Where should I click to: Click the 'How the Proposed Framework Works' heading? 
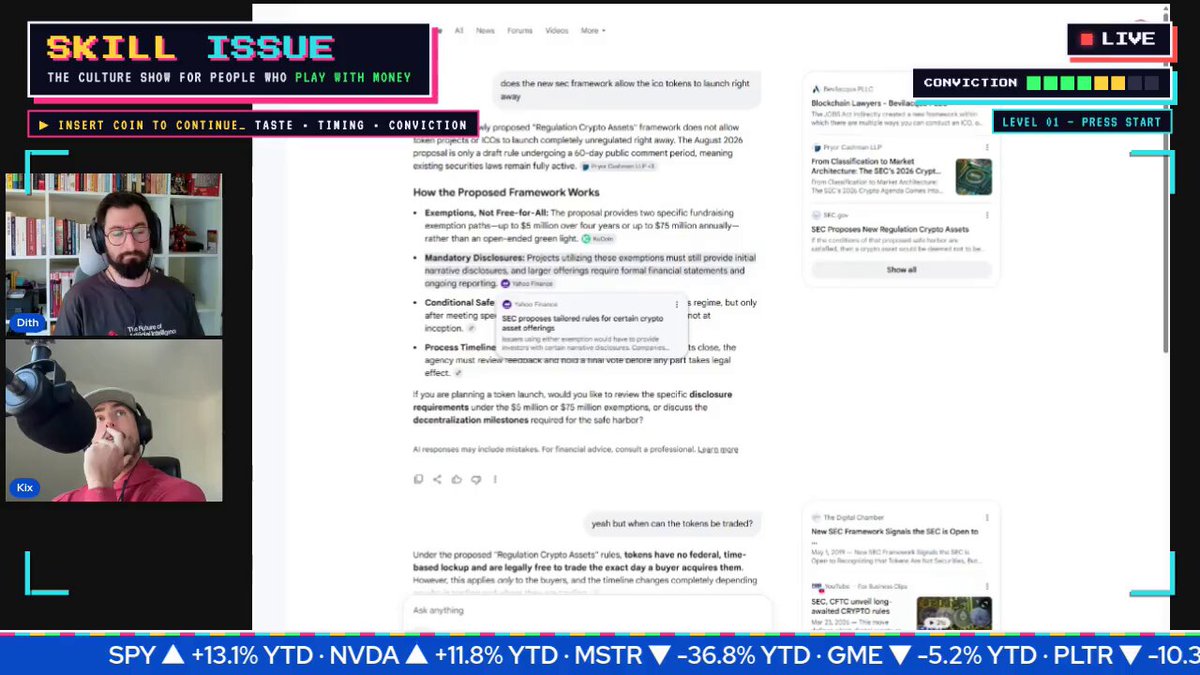tap(506, 192)
